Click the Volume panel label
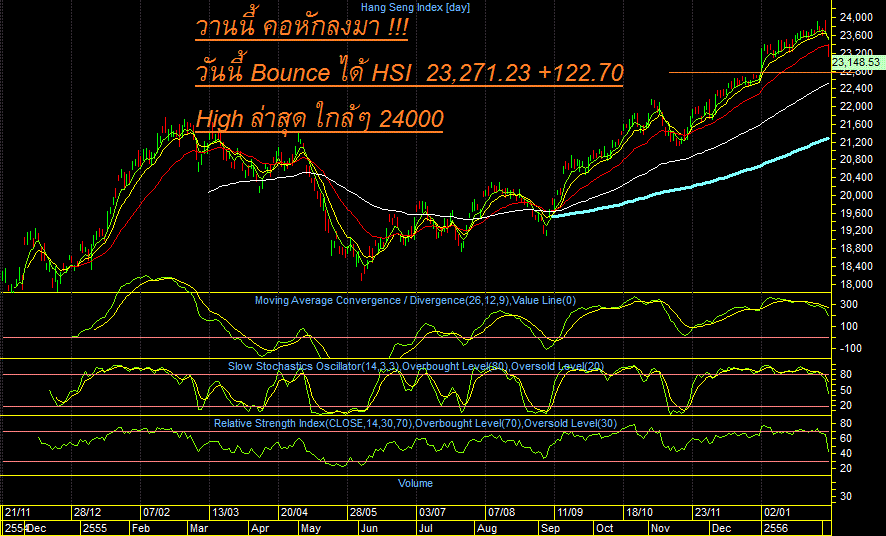 (x=415, y=483)
